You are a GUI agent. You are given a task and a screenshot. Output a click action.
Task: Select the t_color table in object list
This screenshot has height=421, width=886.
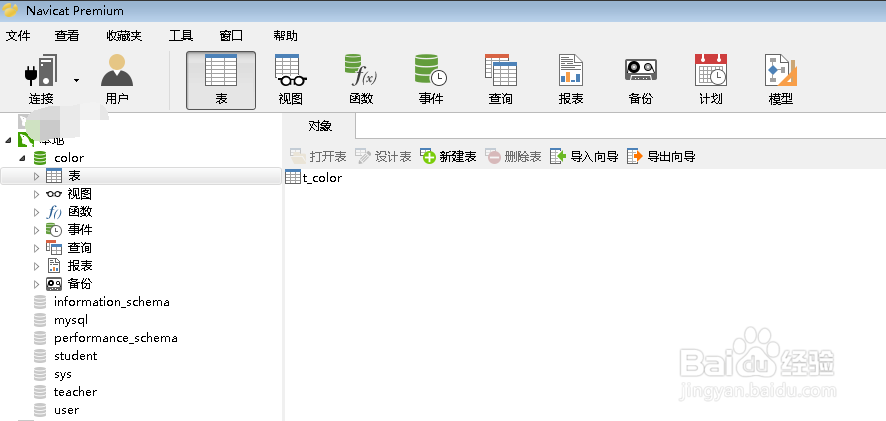(x=314, y=178)
